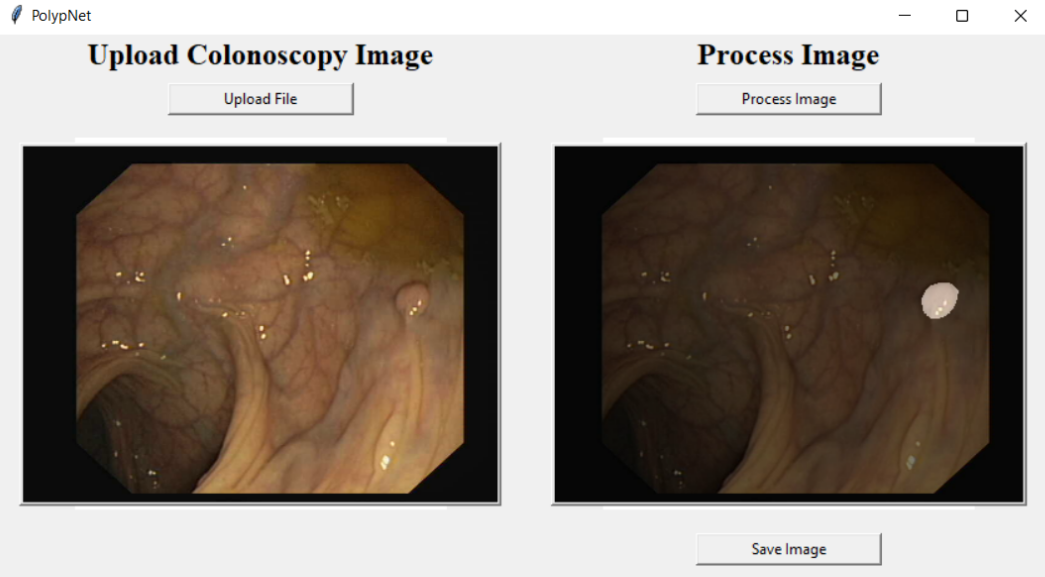Click the yellowish area in original image

[x=373, y=213]
